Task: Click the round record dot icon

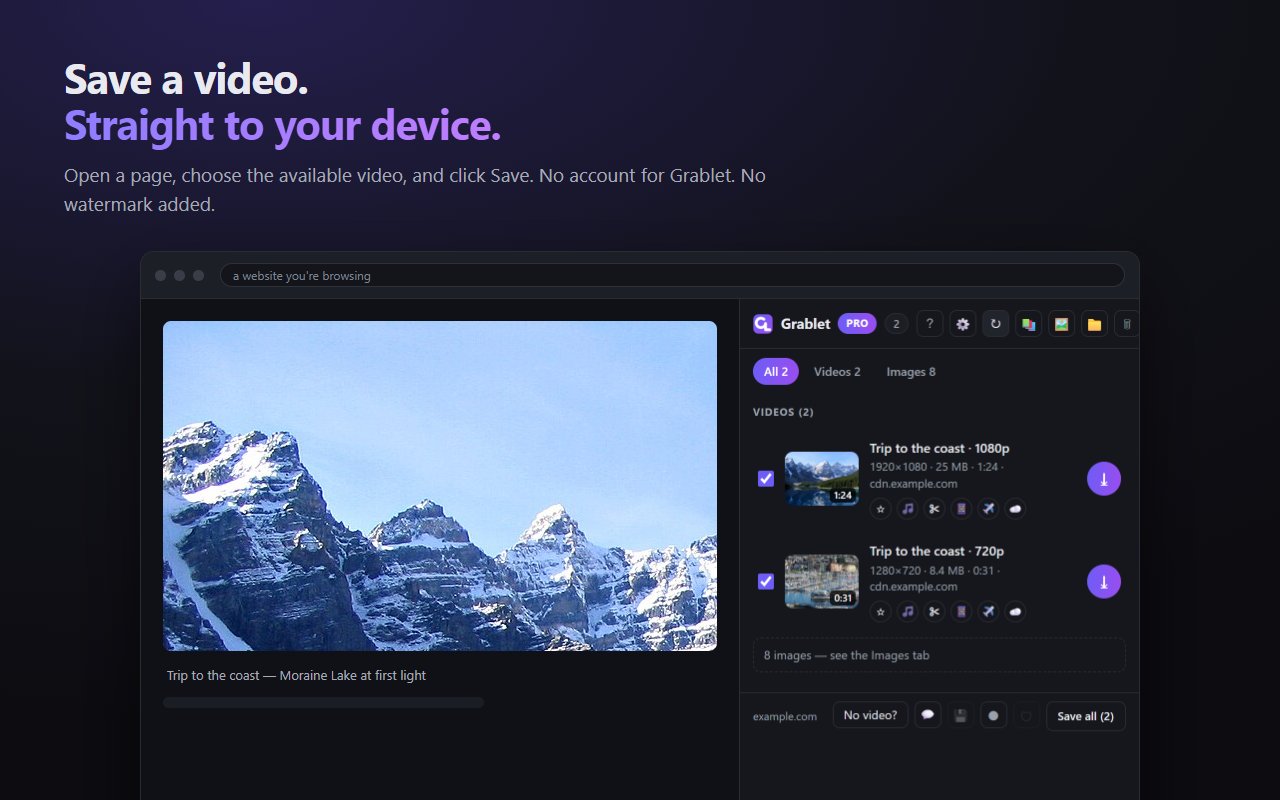Action: (993, 715)
